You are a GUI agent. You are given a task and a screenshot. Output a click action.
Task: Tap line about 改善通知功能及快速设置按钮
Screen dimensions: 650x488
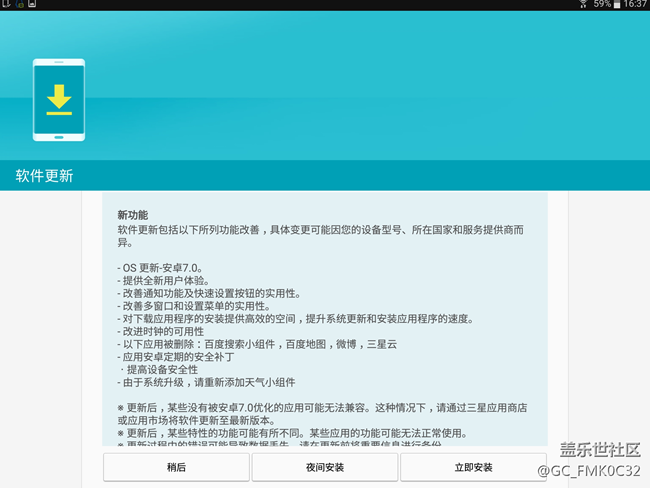tap(209, 294)
